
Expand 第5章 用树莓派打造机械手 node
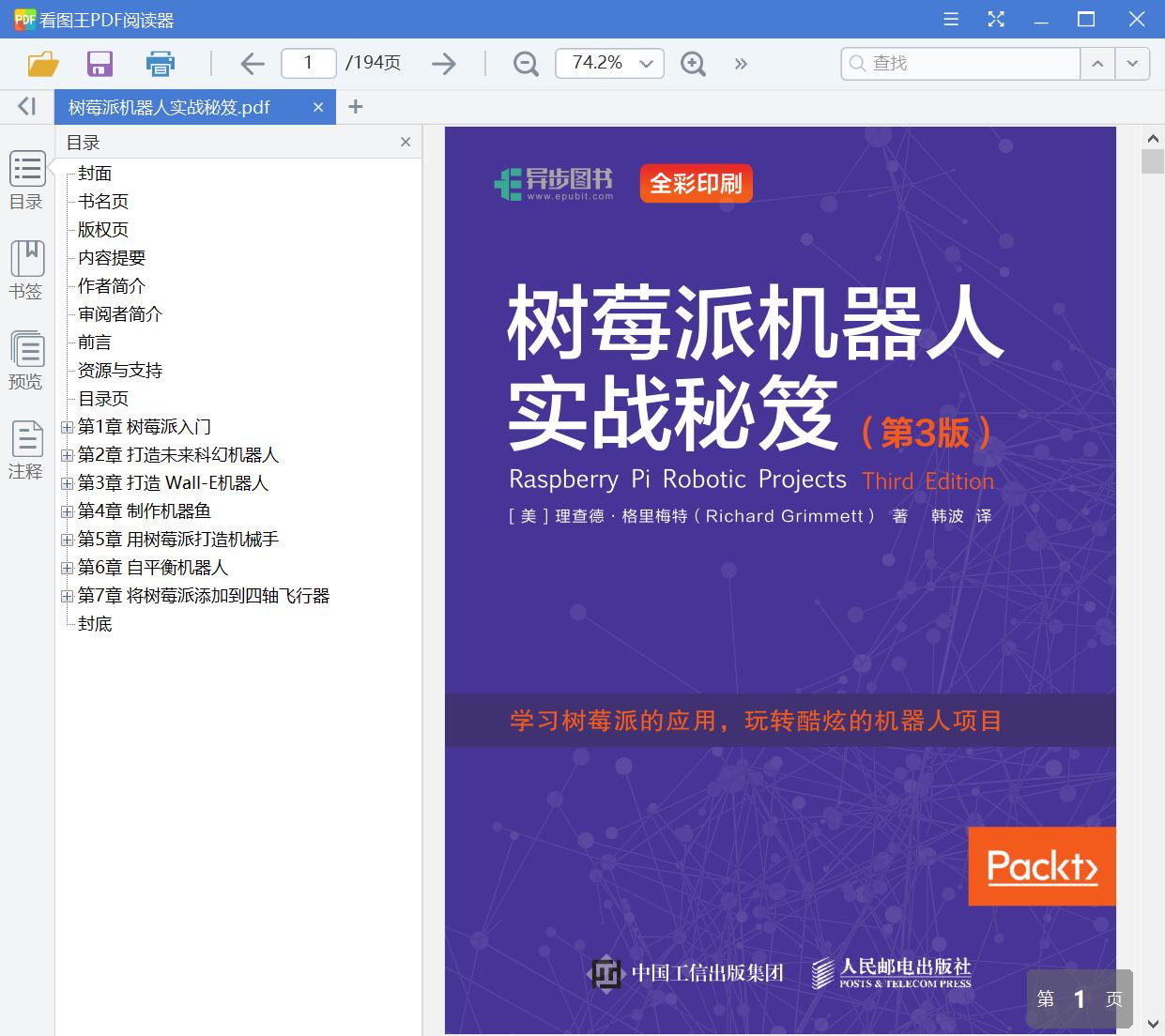[x=67, y=540]
